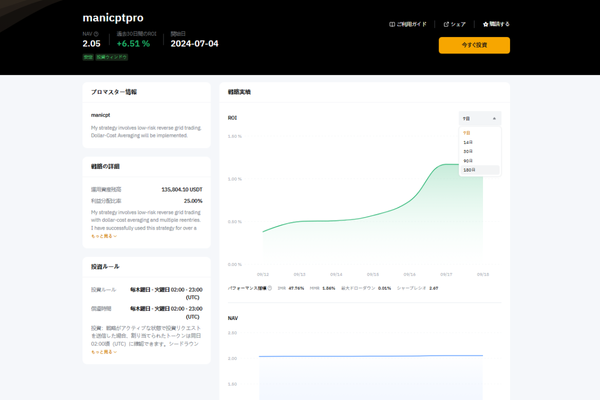Click the user guide book icon
This screenshot has width=600, height=400.
tap(392, 24)
